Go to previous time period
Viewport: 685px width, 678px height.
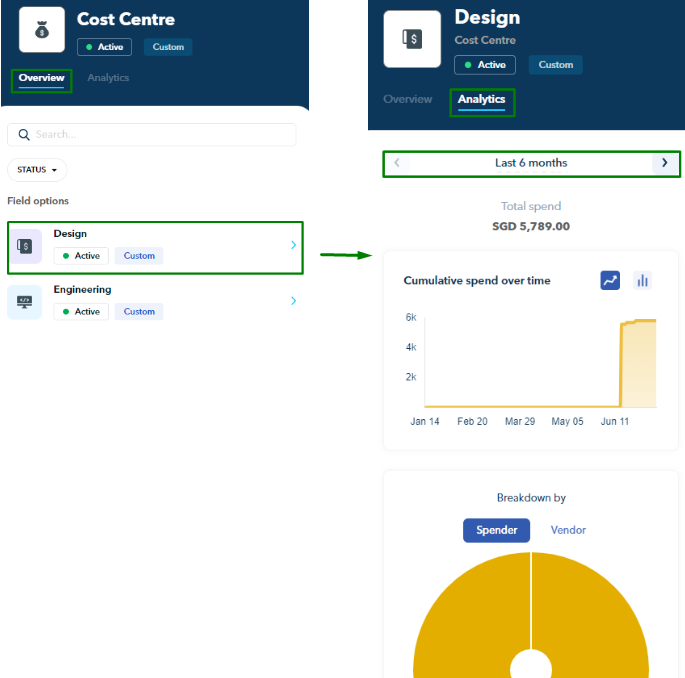click(x=397, y=163)
